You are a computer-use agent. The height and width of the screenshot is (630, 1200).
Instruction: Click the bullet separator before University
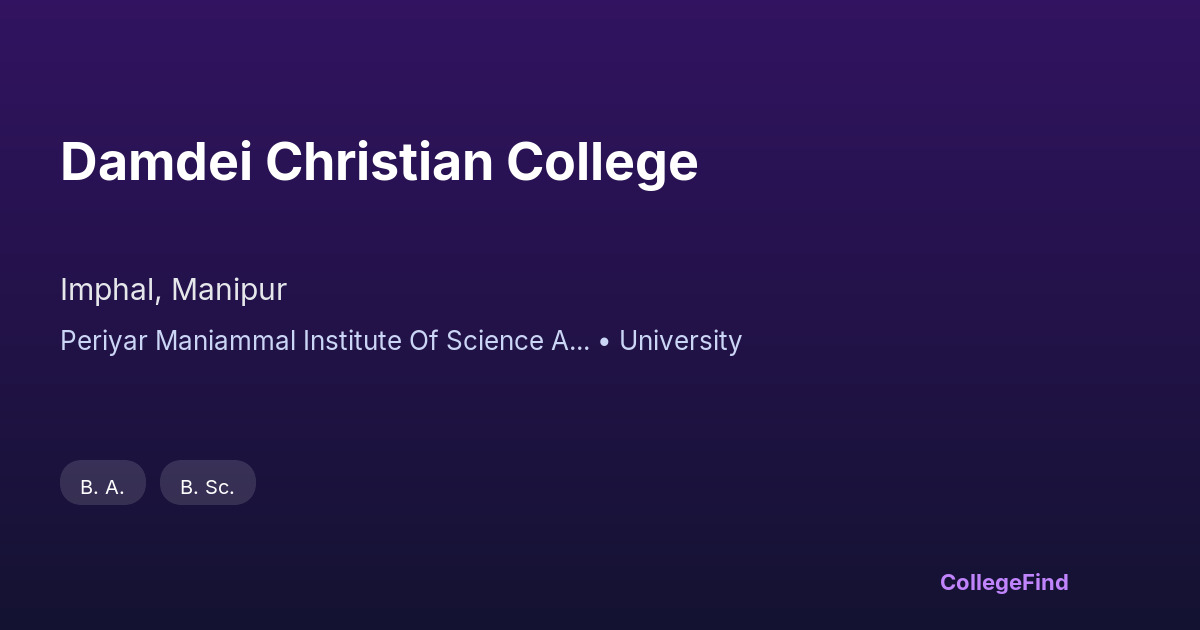click(x=605, y=342)
